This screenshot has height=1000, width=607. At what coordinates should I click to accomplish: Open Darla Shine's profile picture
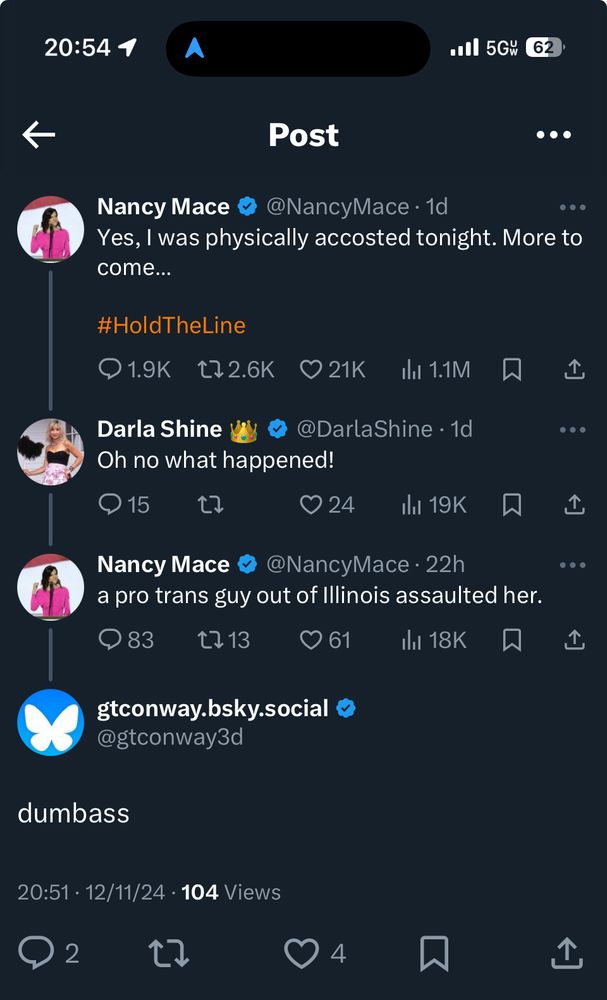(x=50, y=452)
